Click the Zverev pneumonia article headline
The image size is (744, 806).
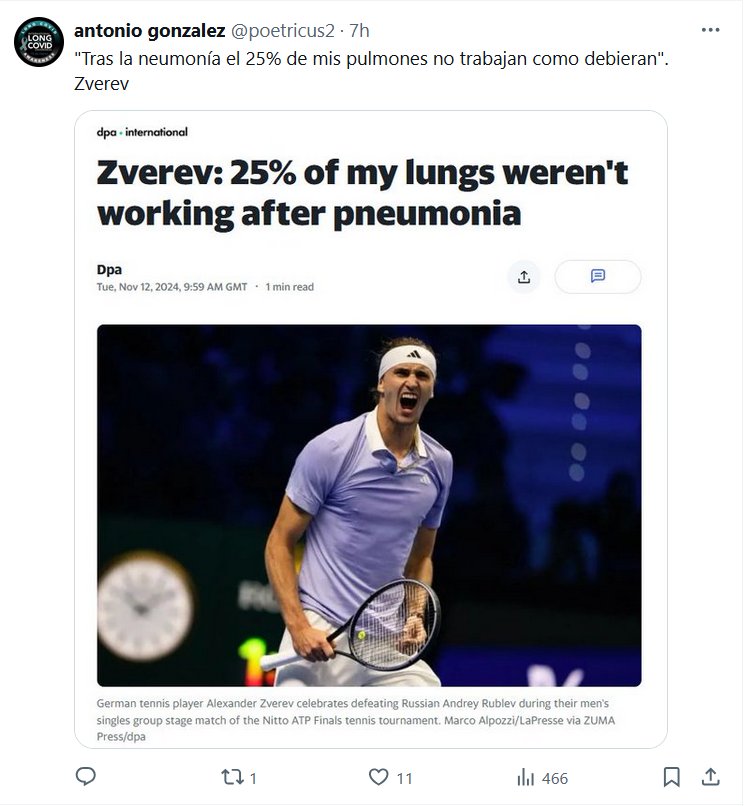point(362,192)
